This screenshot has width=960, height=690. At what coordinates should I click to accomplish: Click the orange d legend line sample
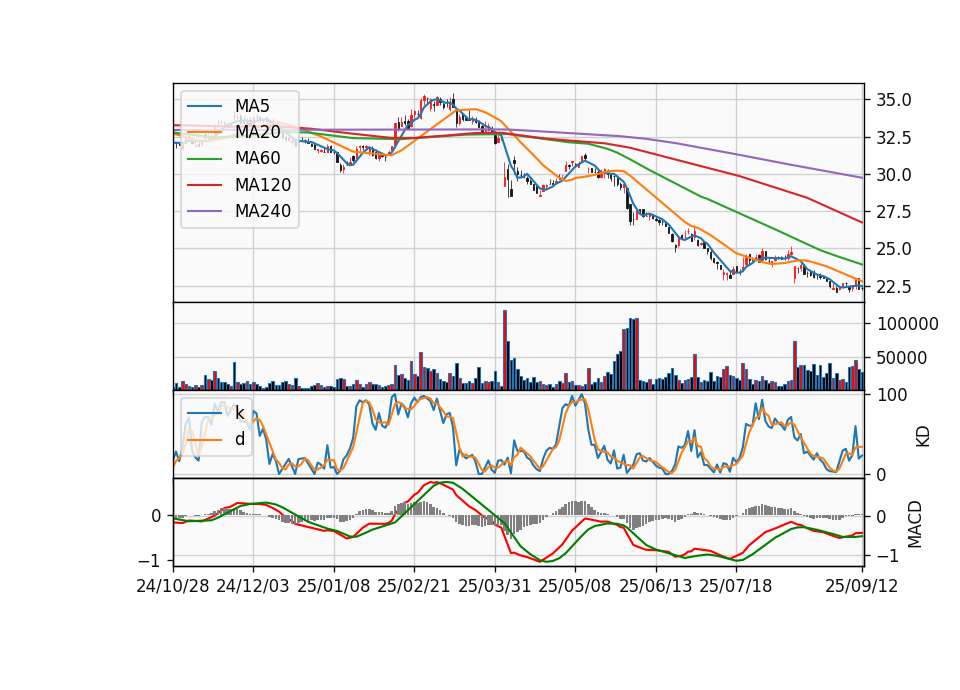(204, 440)
